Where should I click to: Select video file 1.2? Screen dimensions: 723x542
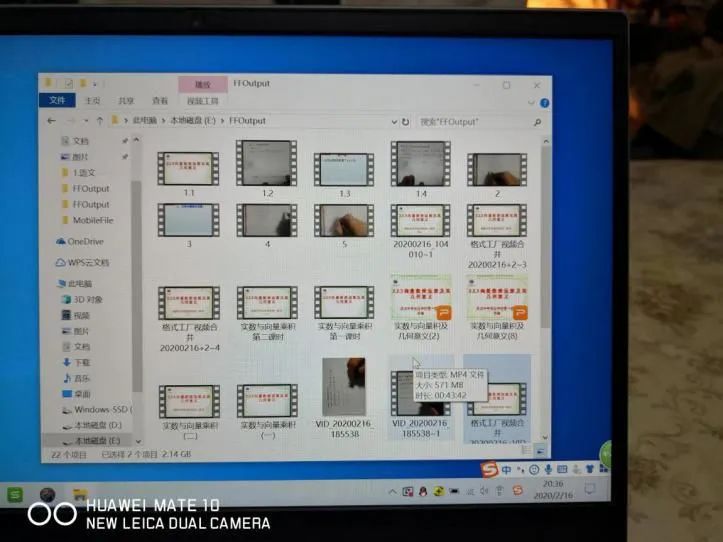(x=267, y=168)
